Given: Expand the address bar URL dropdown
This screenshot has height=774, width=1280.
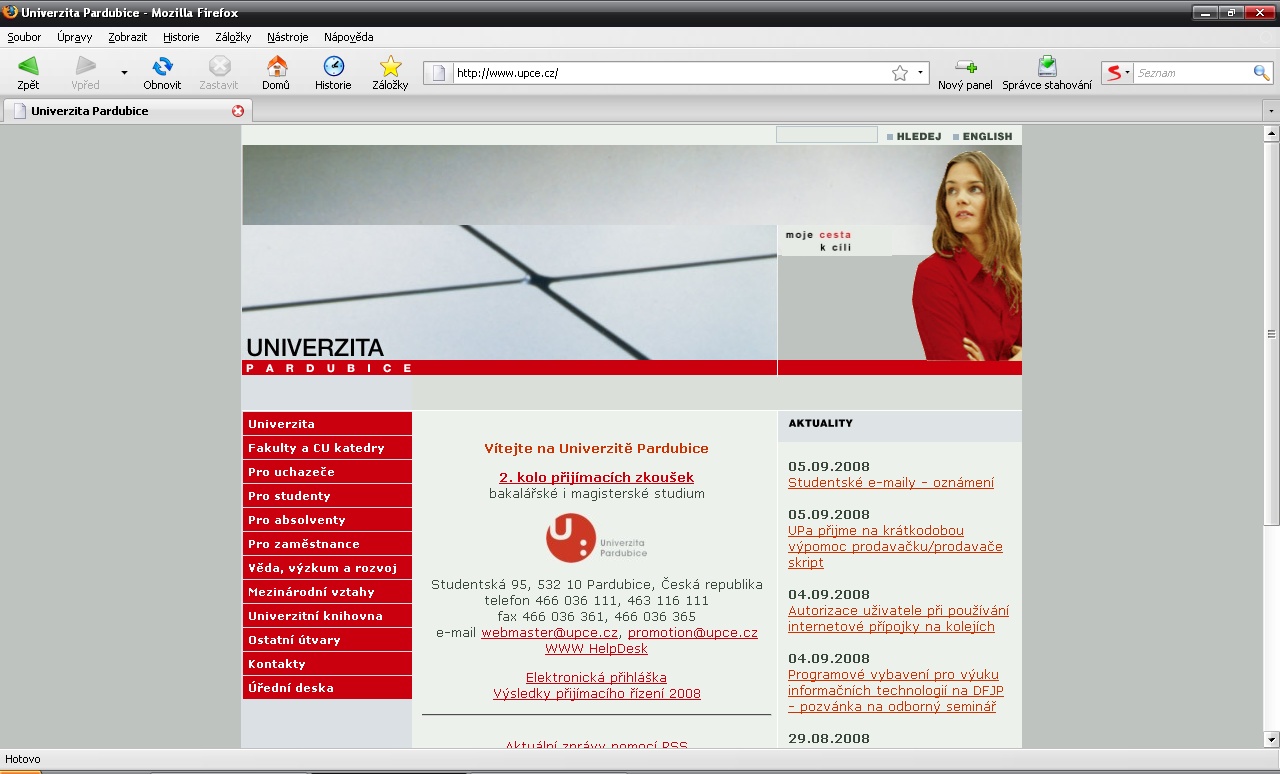Looking at the screenshot, I should 920,73.
